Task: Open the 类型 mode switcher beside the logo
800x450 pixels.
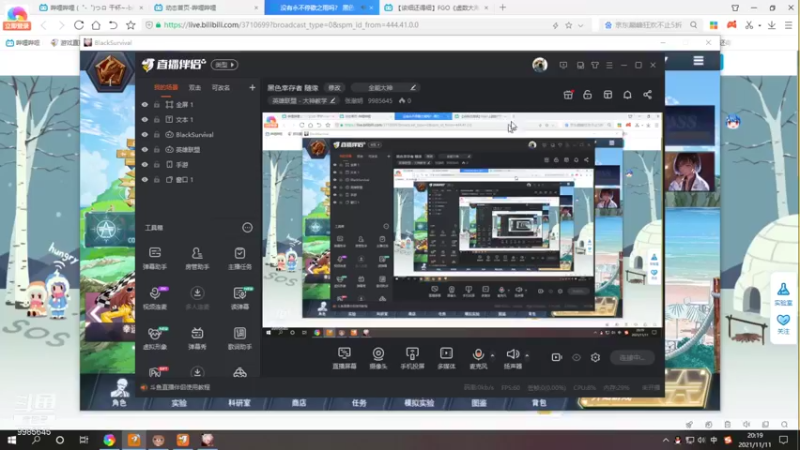Action: [224, 65]
